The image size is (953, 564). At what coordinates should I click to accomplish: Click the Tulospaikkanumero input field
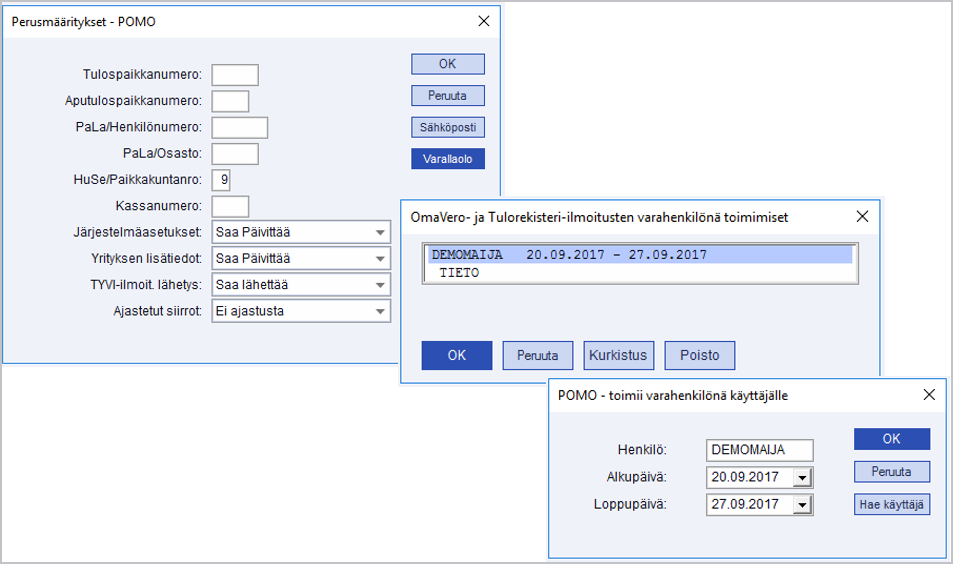235,75
